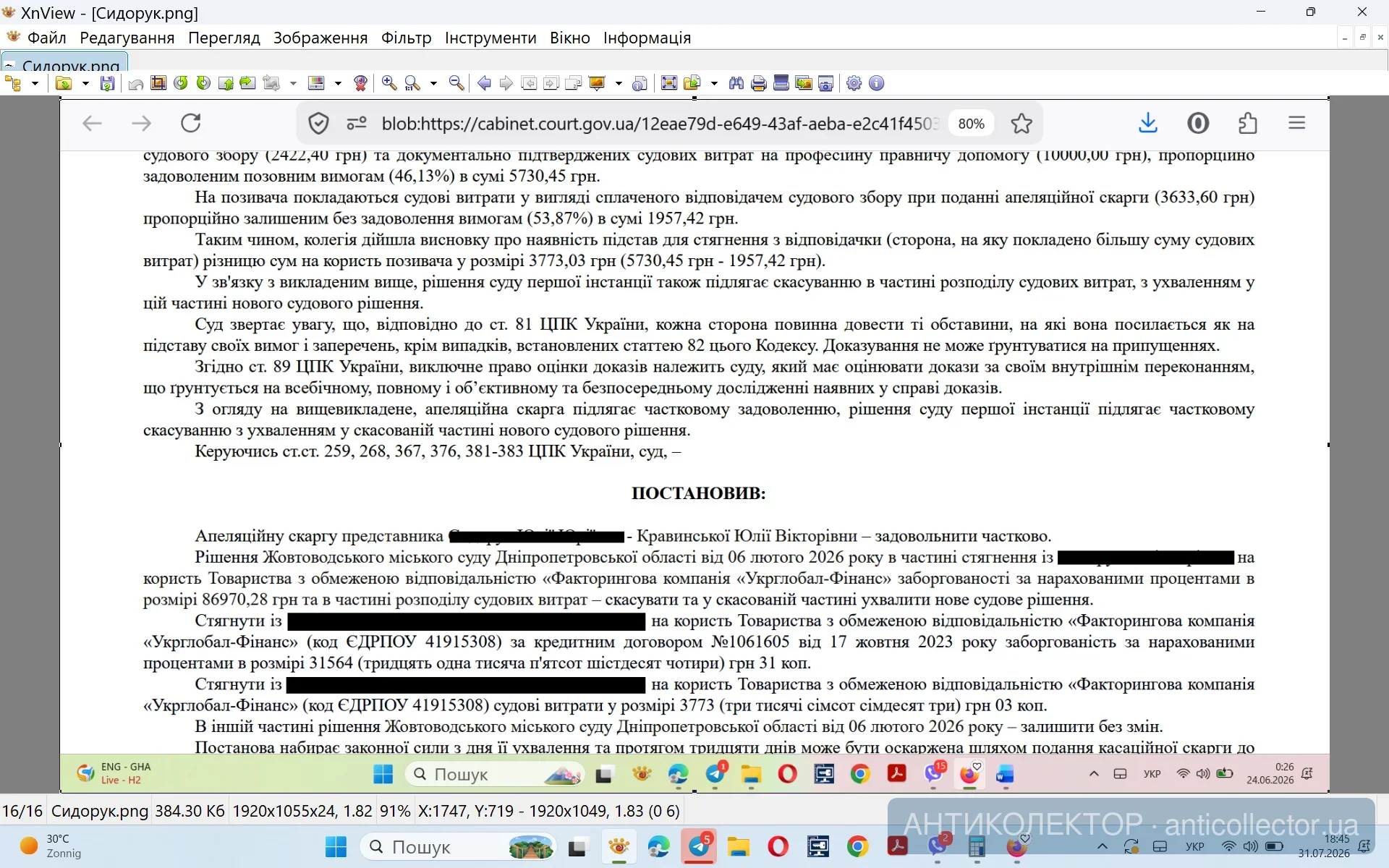Select the Crop tool icon
Image resolution: width=1389 pixels, height=868 pixels.
[x=158, y=83]
